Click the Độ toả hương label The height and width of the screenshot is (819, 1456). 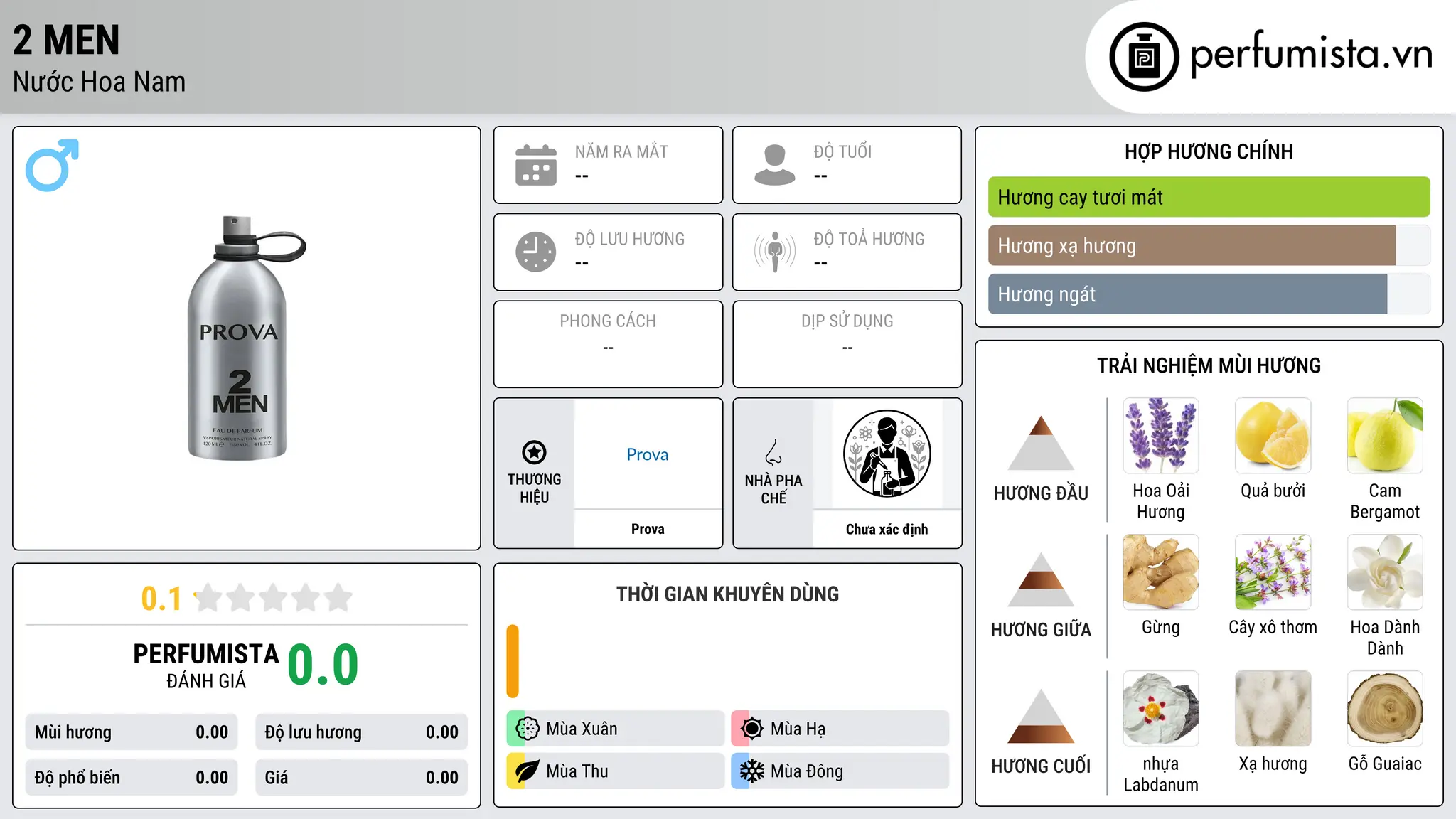[x=869, y=239]
